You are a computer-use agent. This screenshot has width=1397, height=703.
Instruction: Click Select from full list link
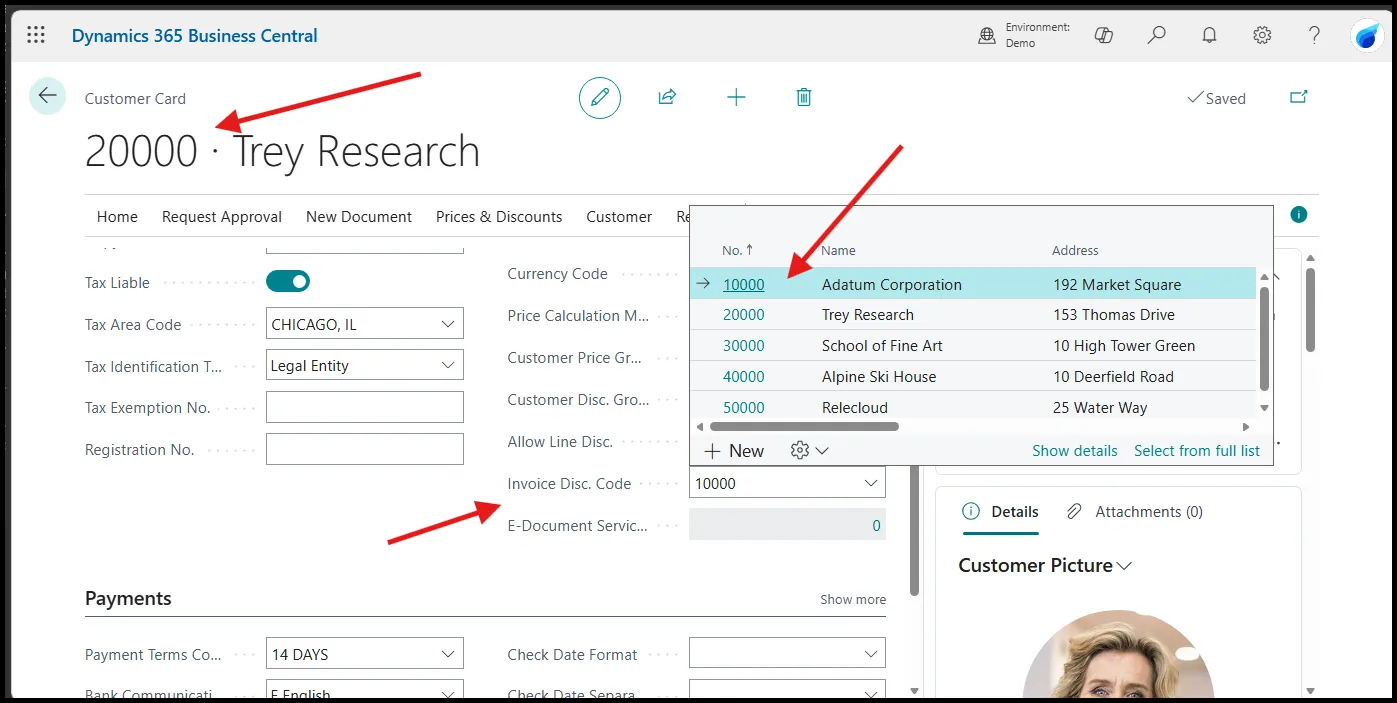[x=1197, y=450]
